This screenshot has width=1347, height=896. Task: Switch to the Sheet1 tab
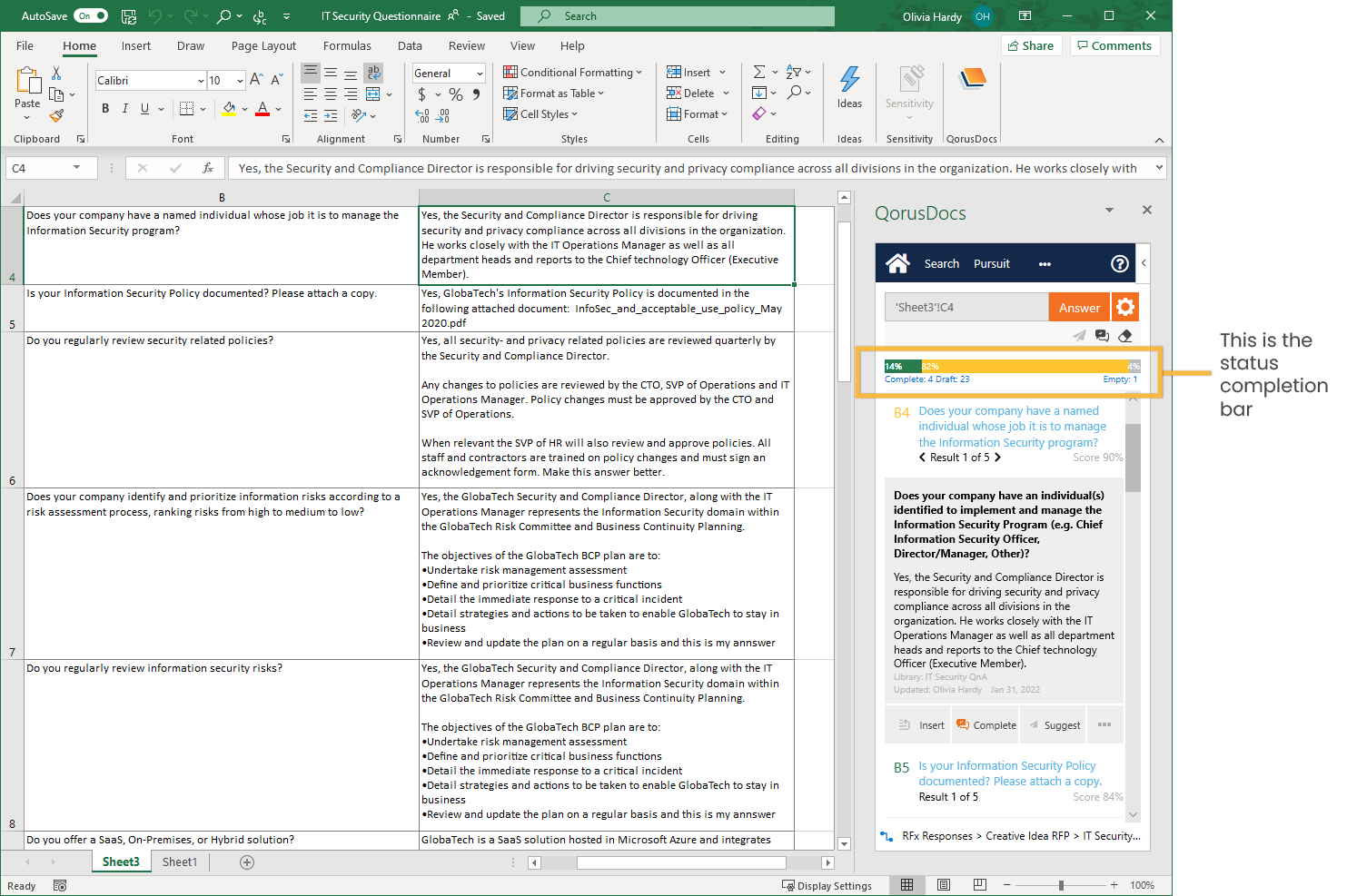[x=179, y=862]
